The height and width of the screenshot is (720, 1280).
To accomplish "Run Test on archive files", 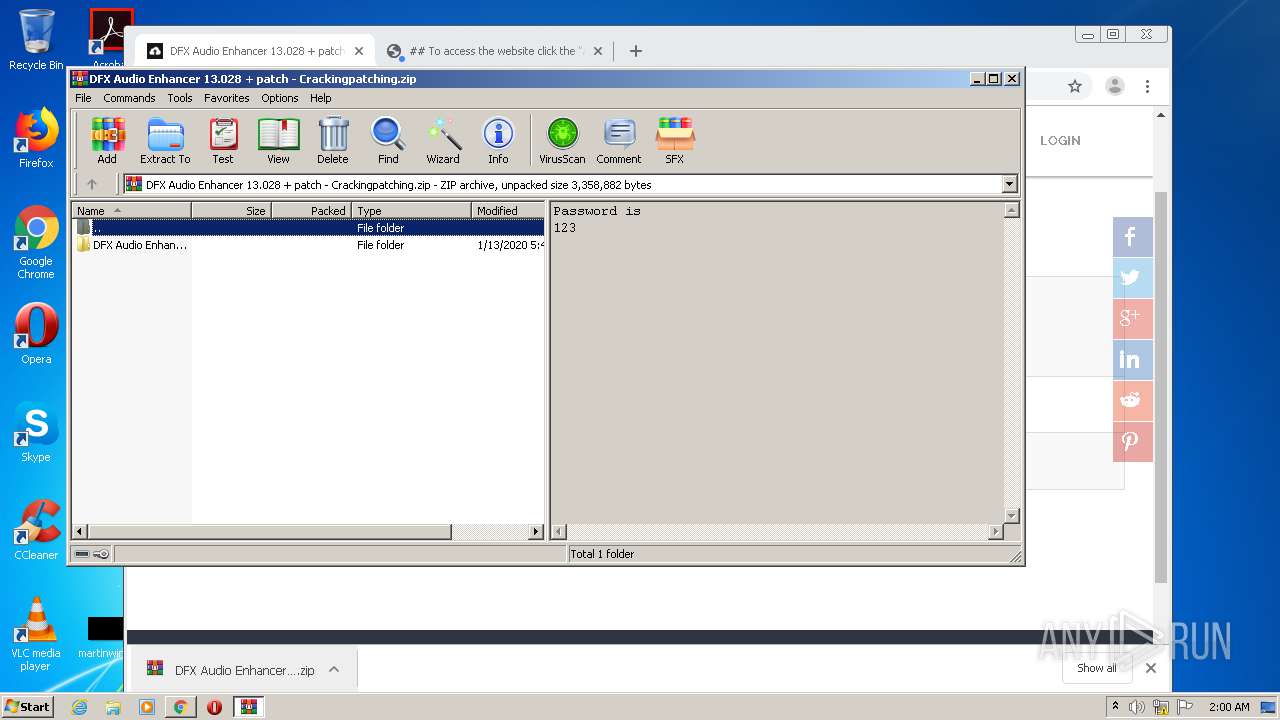I will [223, 141].
